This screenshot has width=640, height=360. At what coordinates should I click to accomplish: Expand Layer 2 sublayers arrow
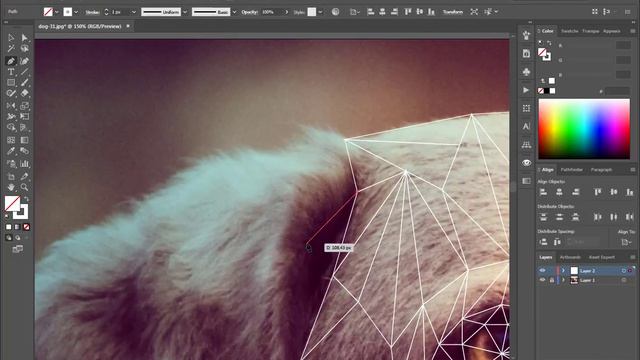(x=563, y=271)
